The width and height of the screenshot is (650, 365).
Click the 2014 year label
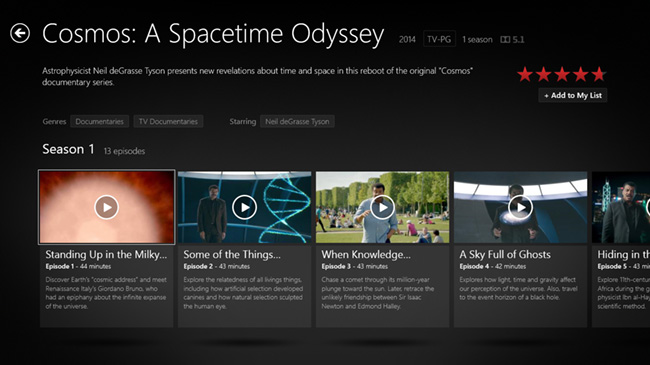pyautogui.click(x=407, y=39)
